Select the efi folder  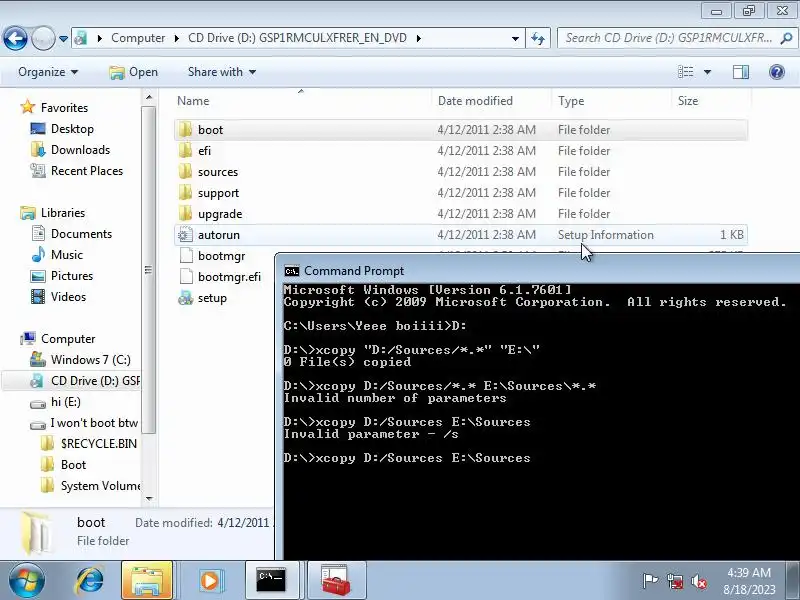(x=461, y=151)
